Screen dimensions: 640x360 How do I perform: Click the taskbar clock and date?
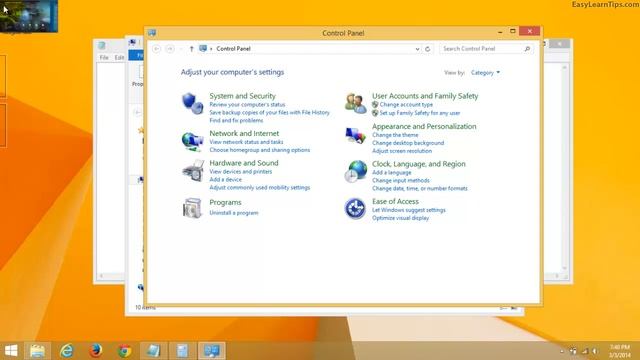point(620,351)
